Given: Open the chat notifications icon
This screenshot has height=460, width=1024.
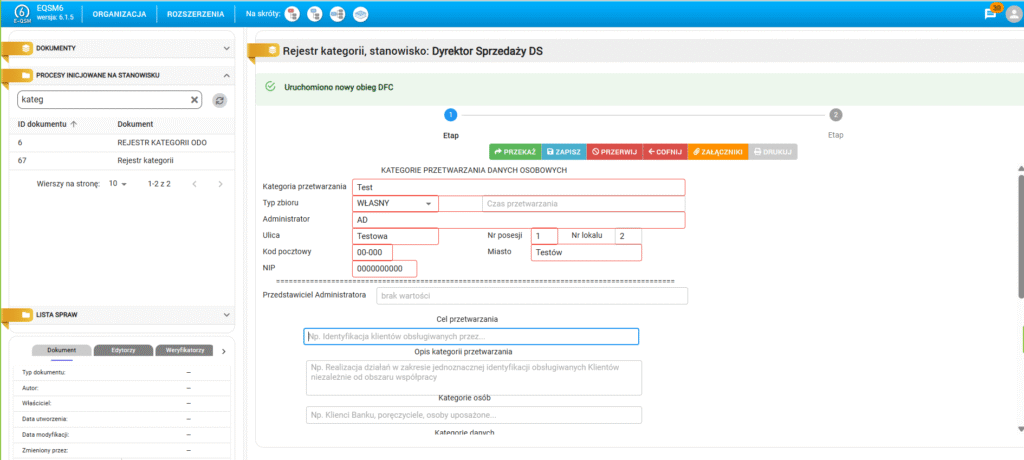Looking at the screenshot, I should click(x=990, y=14).
